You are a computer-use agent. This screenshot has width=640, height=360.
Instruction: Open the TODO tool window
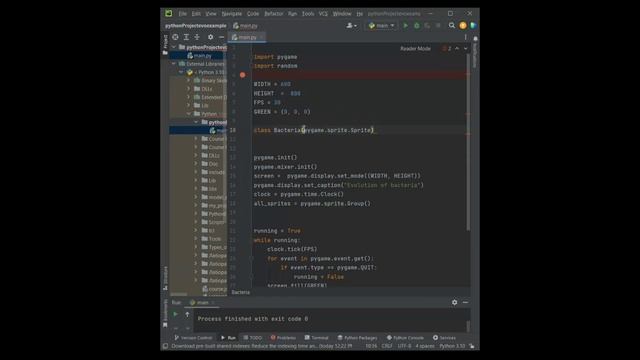pos(252,338)
